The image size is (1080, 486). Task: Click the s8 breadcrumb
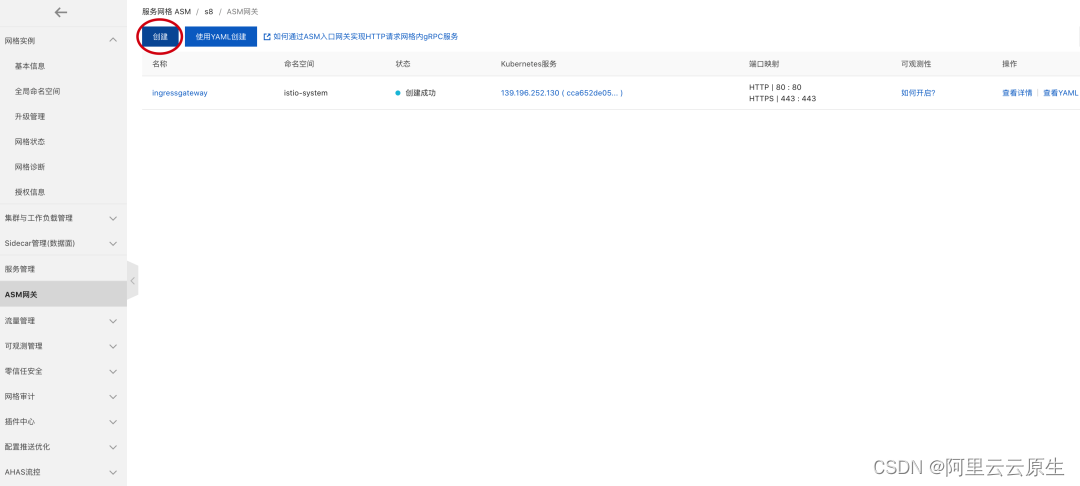tap(209, 12)
